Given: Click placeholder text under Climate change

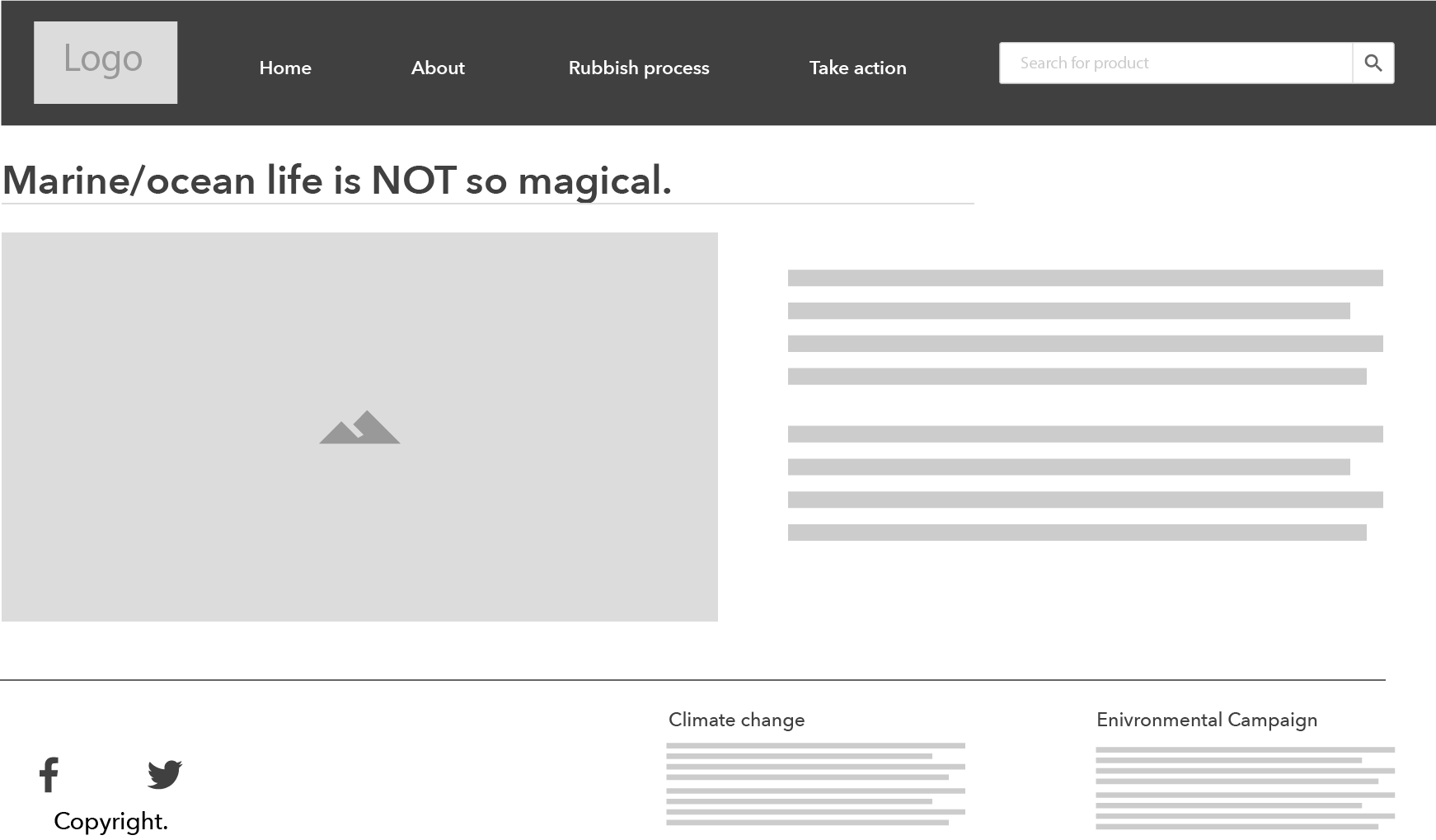Looking at the screenshot, I should pos(815,783).
